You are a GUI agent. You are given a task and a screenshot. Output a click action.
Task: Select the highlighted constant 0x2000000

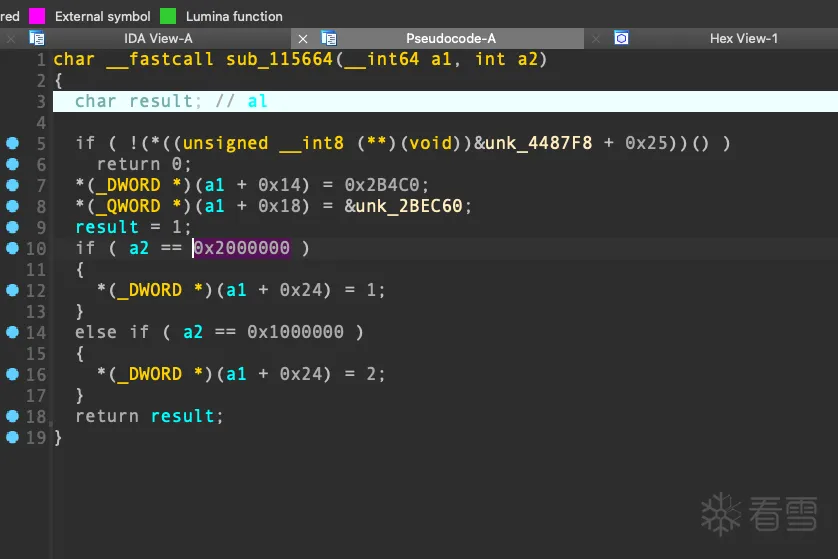(242, 248)
